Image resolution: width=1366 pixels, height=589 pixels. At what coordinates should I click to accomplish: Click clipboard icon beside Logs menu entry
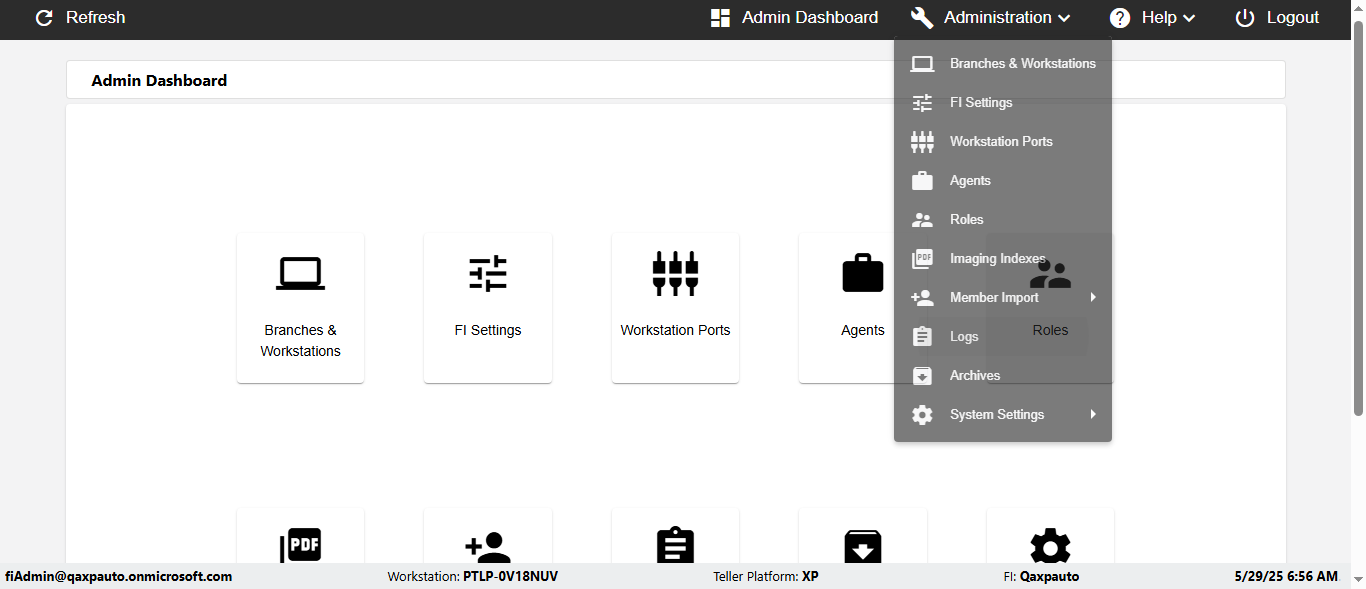coord(922,337)
